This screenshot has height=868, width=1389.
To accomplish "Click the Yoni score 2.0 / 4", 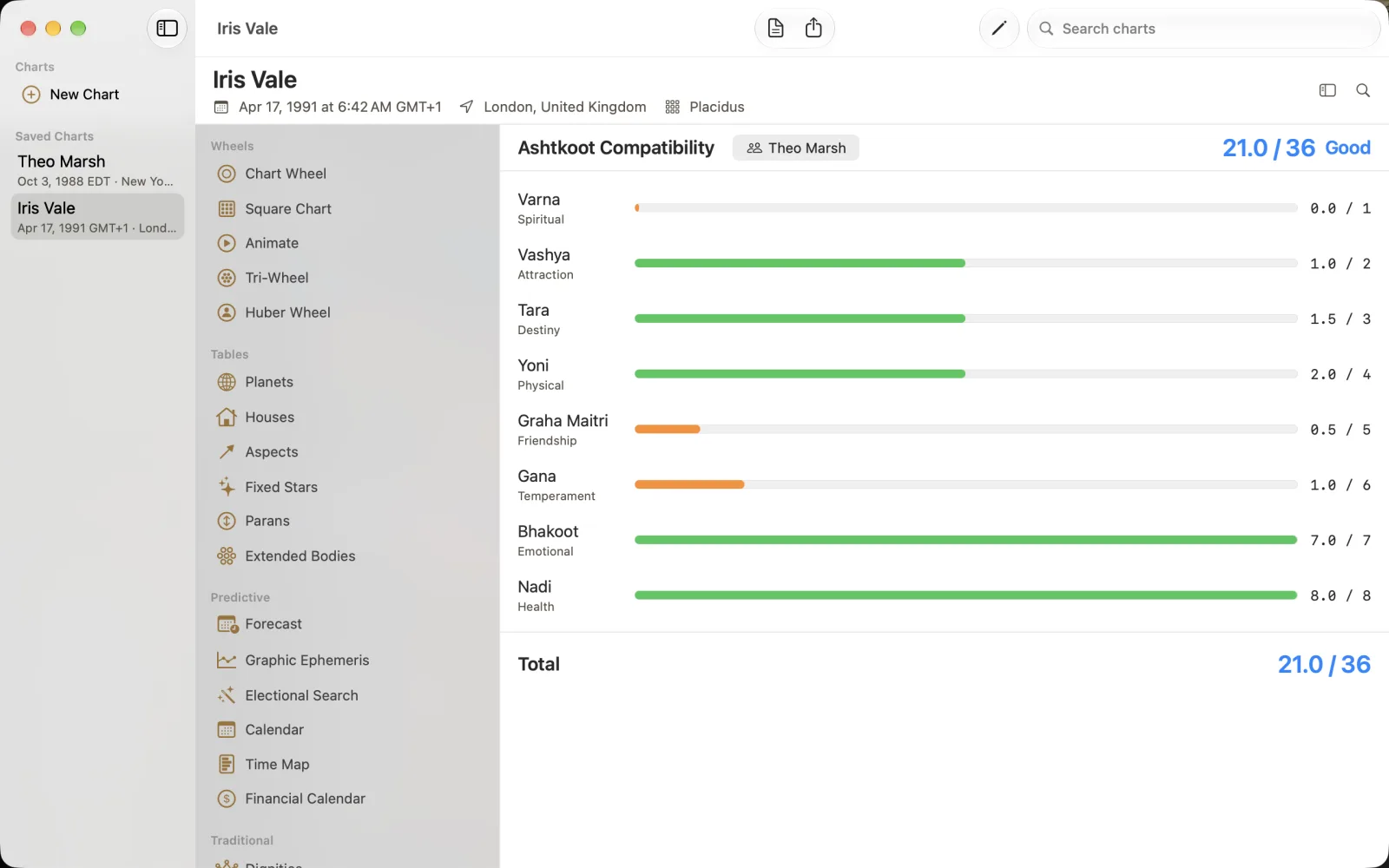I will click(x=1340, y=374).
